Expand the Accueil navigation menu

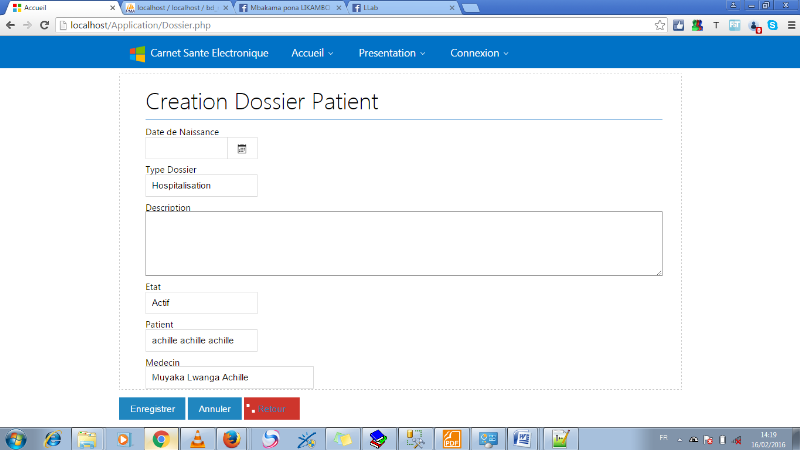tap(312, 53)
